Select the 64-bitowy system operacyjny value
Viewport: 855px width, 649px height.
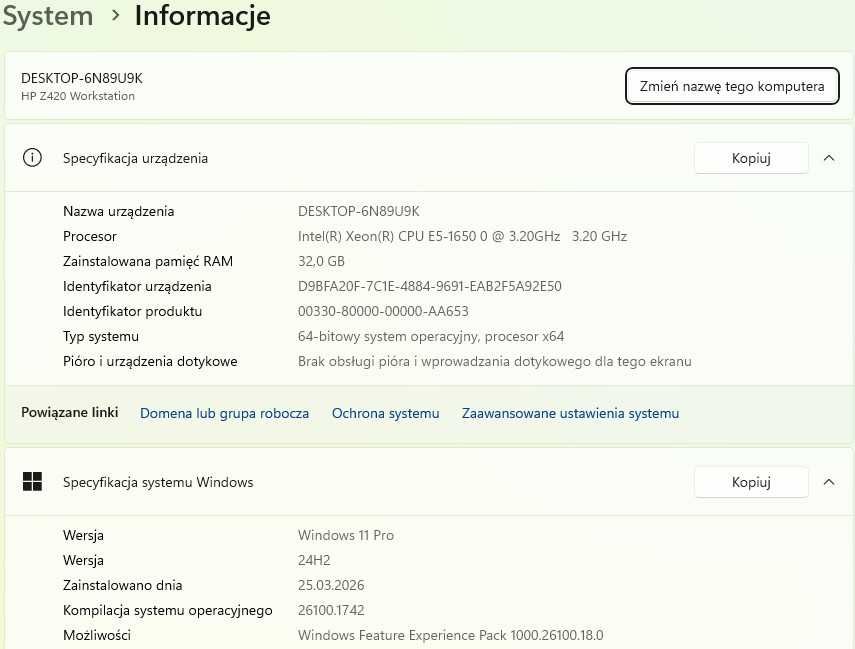tap(431, 336)
